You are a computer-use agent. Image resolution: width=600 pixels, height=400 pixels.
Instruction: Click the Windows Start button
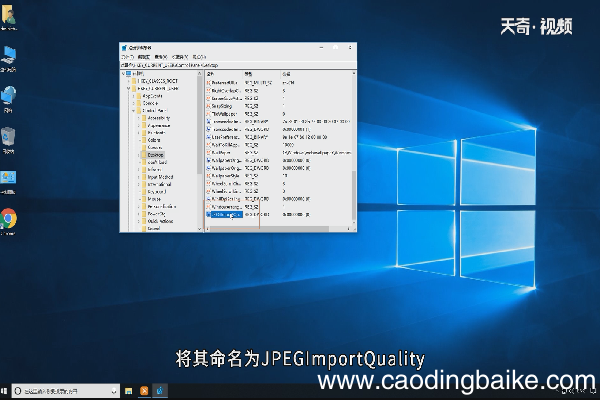pos(4,391)
